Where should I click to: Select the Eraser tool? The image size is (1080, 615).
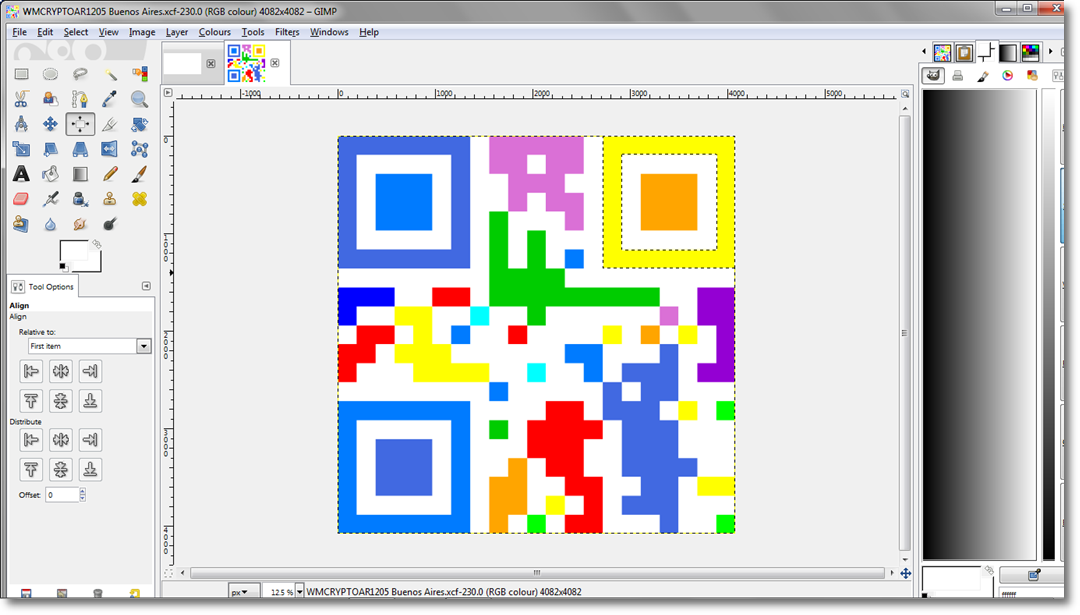pyautogui.click(x=21, y=199)
